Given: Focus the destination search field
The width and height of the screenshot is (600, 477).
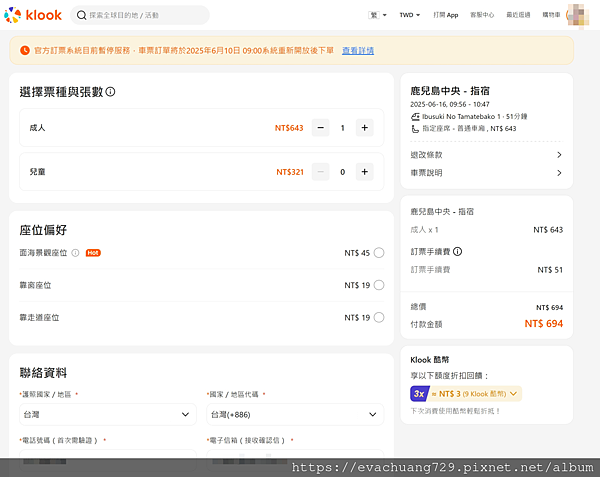Looking at the screenshot, I should 140,15.
